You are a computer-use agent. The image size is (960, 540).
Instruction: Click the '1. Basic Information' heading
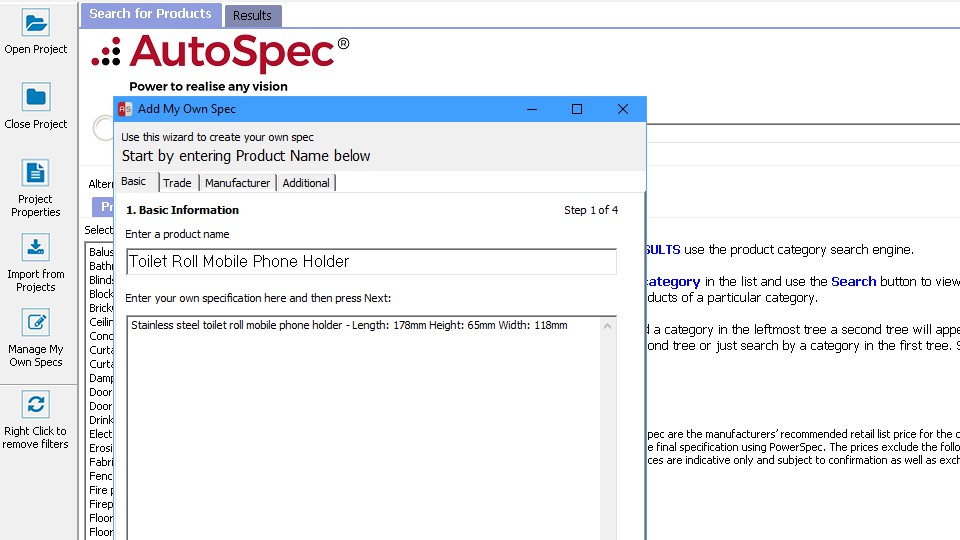click(x=182, y=210)
